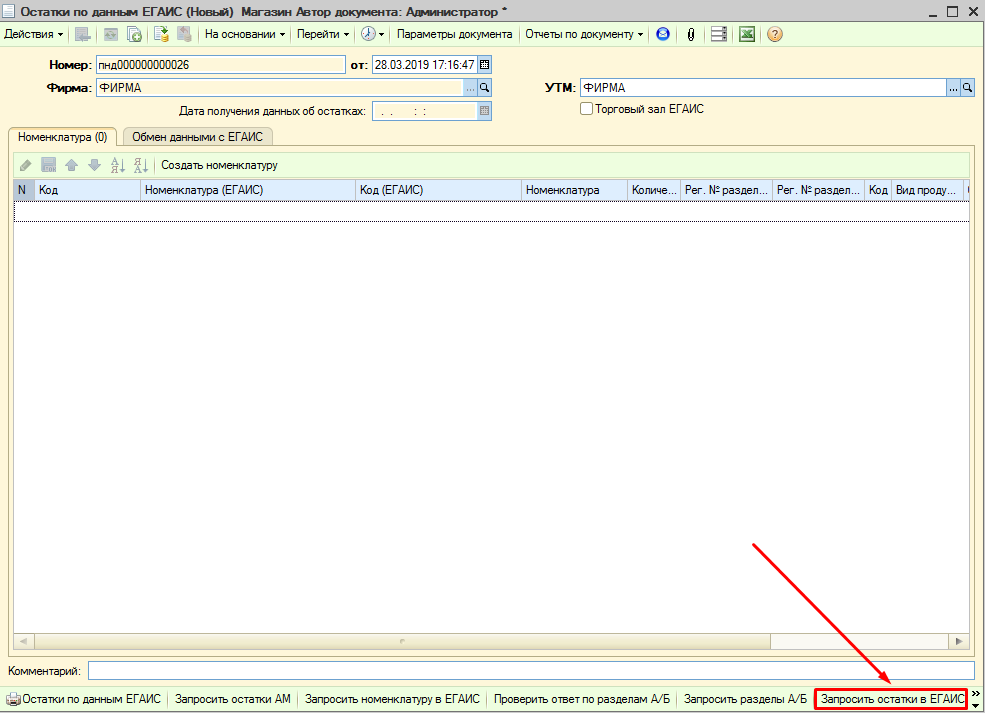This screenshot has height=713, width=985.
Task: Open calendar for Дата получения данных field
Action: coord(484,111)
